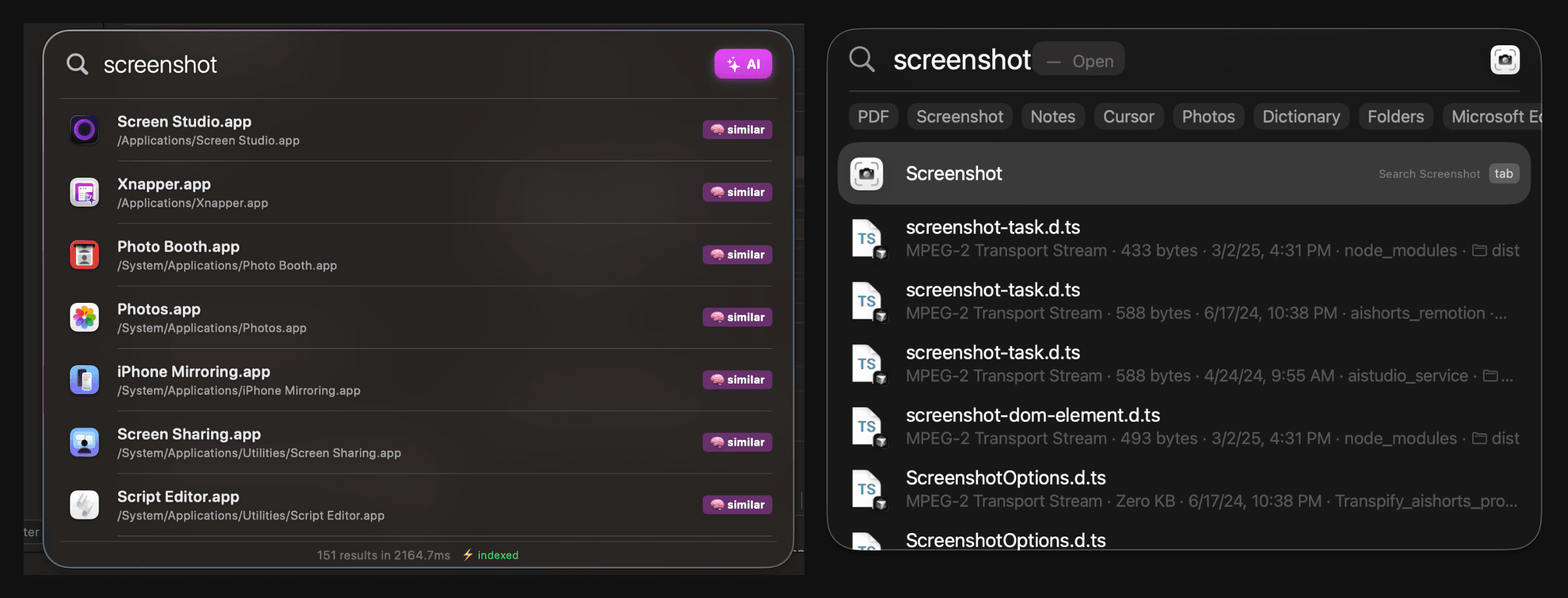Click the Screen Studio app icon
Screen dimensions: 1568x598
[84, 130]
